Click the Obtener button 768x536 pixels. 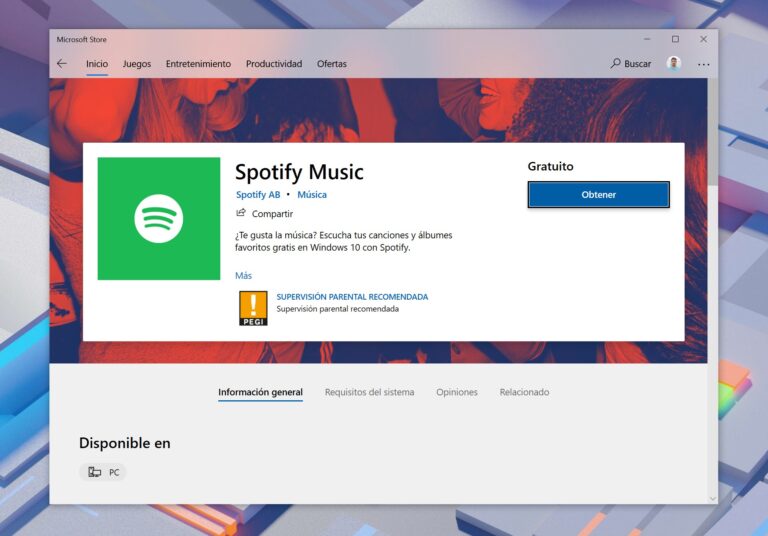coord(599,195)
